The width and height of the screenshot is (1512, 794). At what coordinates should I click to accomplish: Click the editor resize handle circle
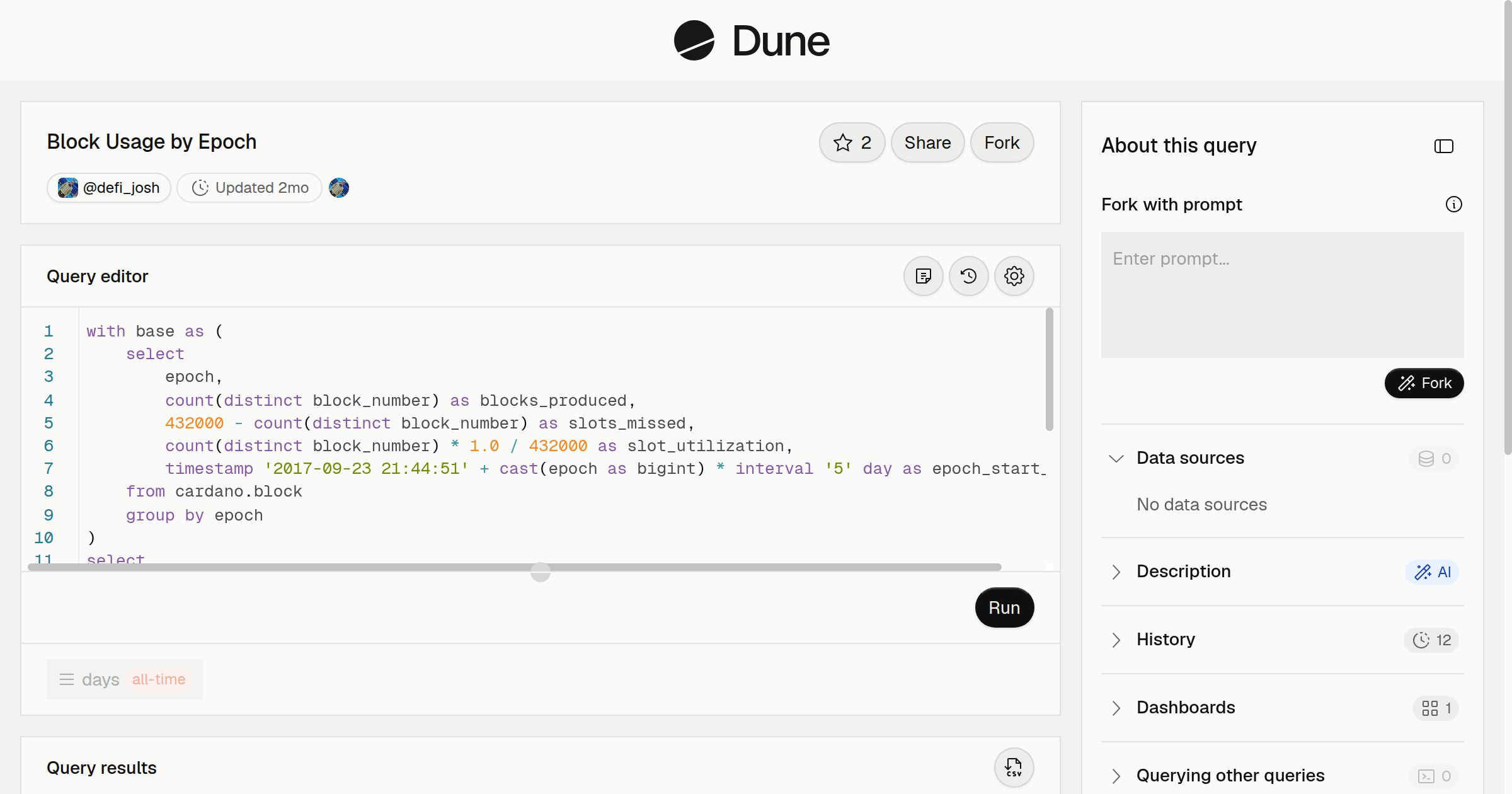(x=541, y=572)
